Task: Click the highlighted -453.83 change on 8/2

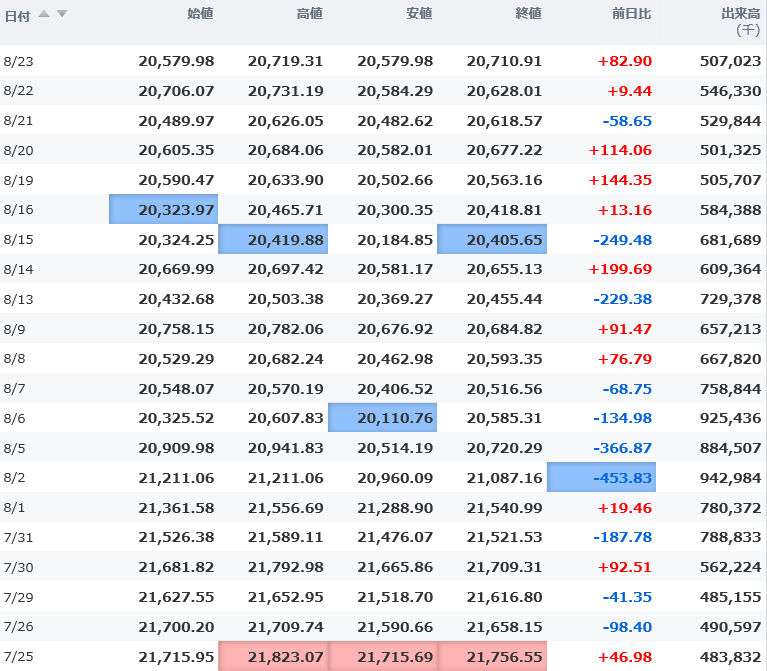Action: 601,478
